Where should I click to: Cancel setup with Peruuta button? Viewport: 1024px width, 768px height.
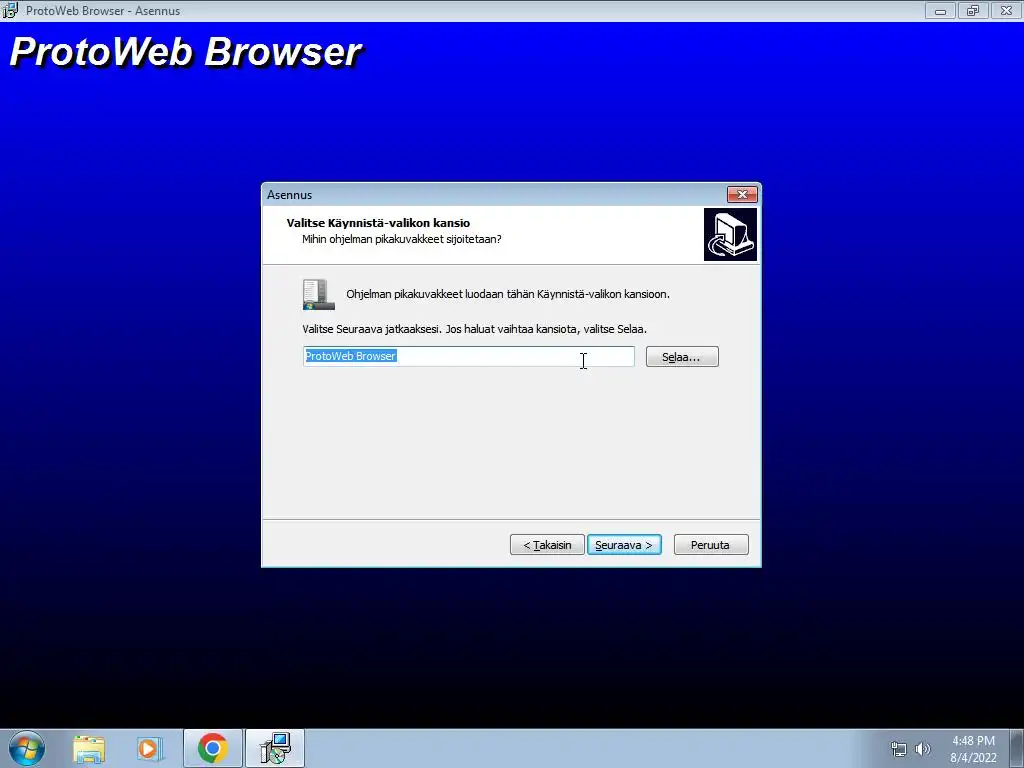click(711, 545)
